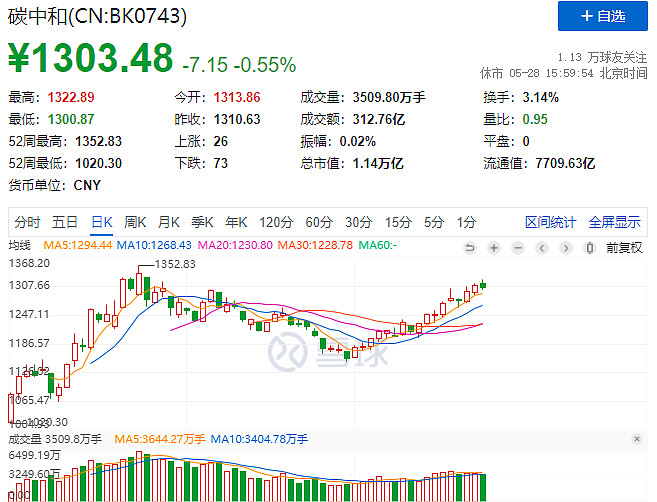657x502 pixels.
Task: Click the 下跌 count 73
Action: [x=220, y=163]
